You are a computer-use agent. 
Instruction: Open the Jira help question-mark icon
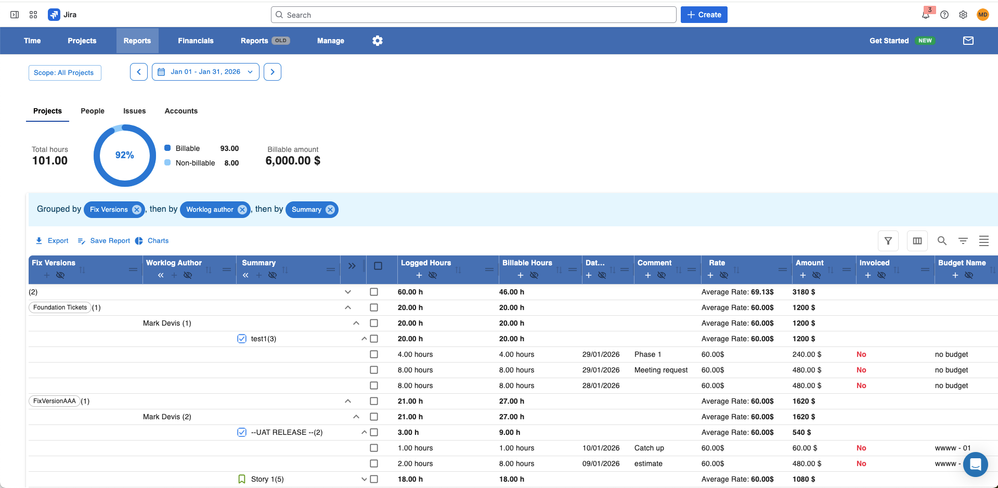point(945,15)
